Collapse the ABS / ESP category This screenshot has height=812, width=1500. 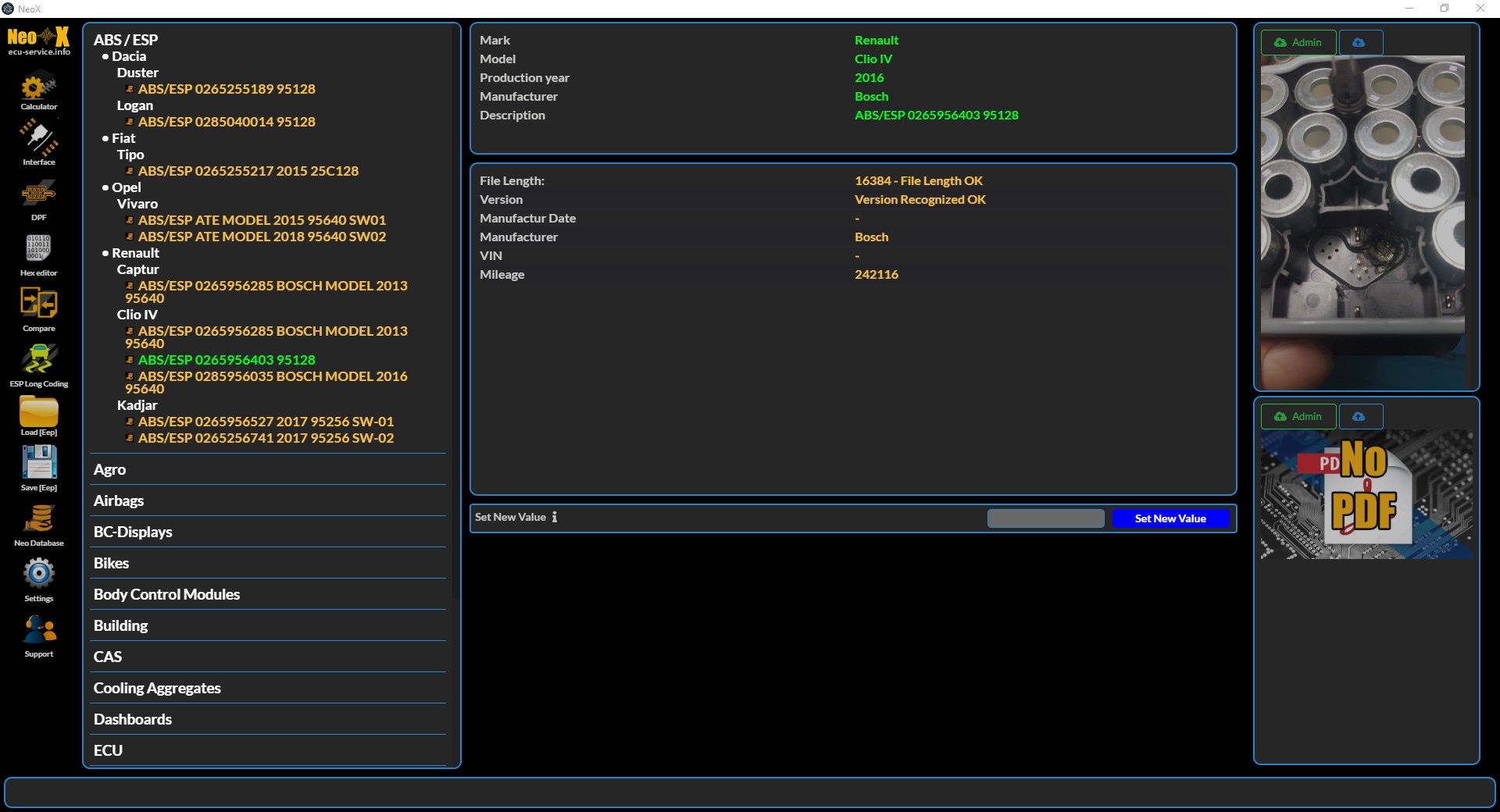pyautogui.click(x=126, y=40)
